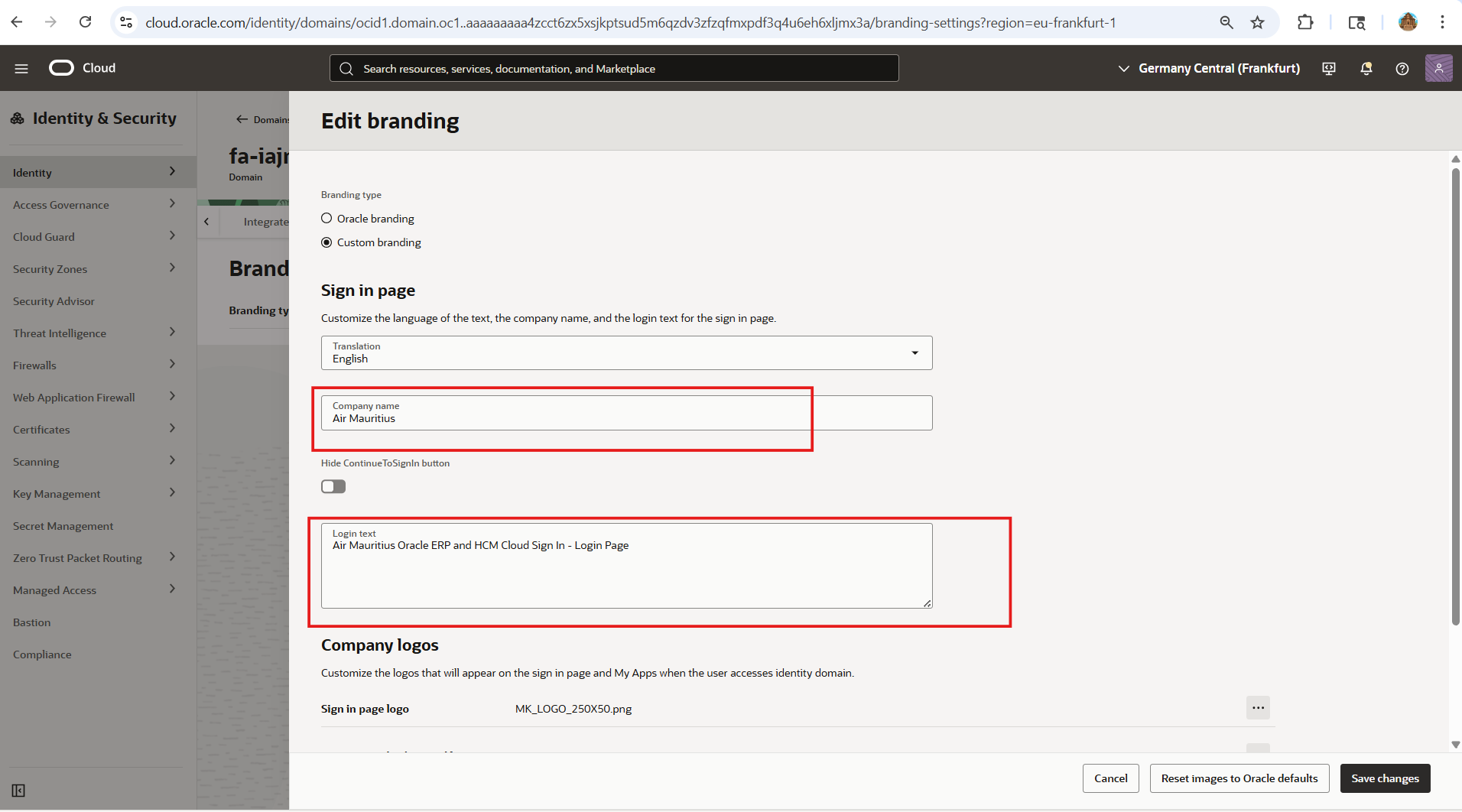Screen dimensions: 1462x812
Task: Click Reset images to Oracle defaults
Action: point(1239,778)
